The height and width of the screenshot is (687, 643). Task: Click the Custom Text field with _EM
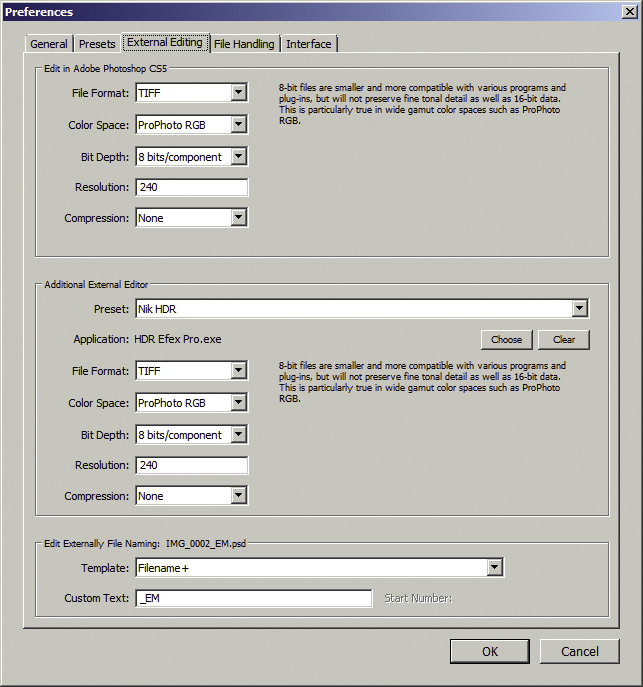[x=254, y=598]
